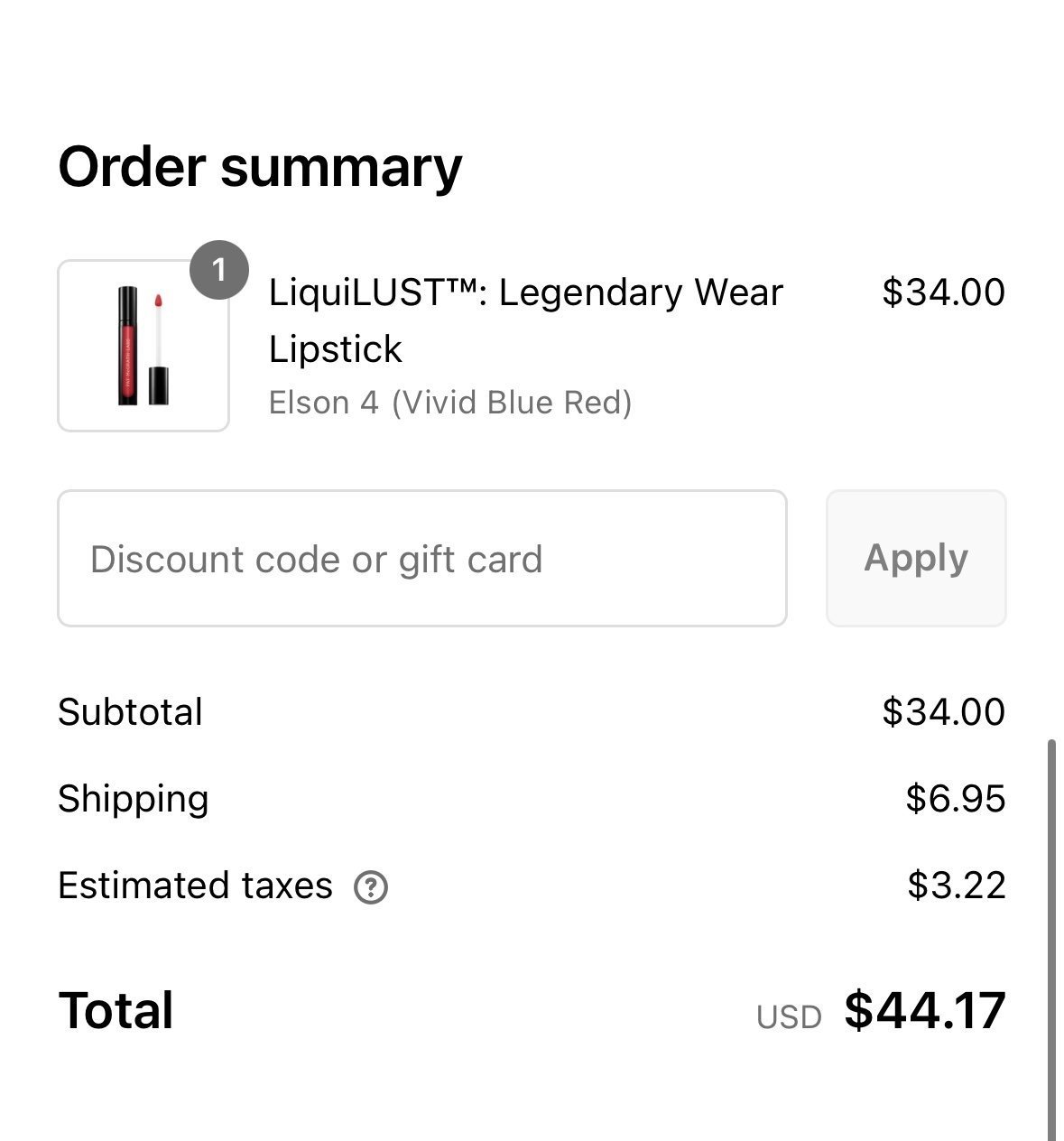The image size is (1064, 1141).
Task: Click the item price $34.00 beside the lipstick
Action: (x=943, y=292)
